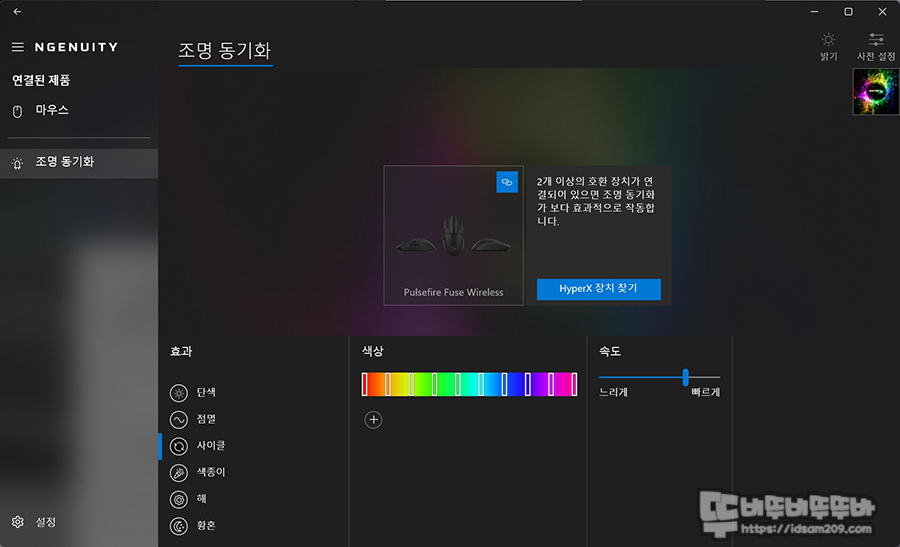Minimize the NGENUITY window
Image resolution: width=900 pixels, height=547 pixels.
[814, 11]
